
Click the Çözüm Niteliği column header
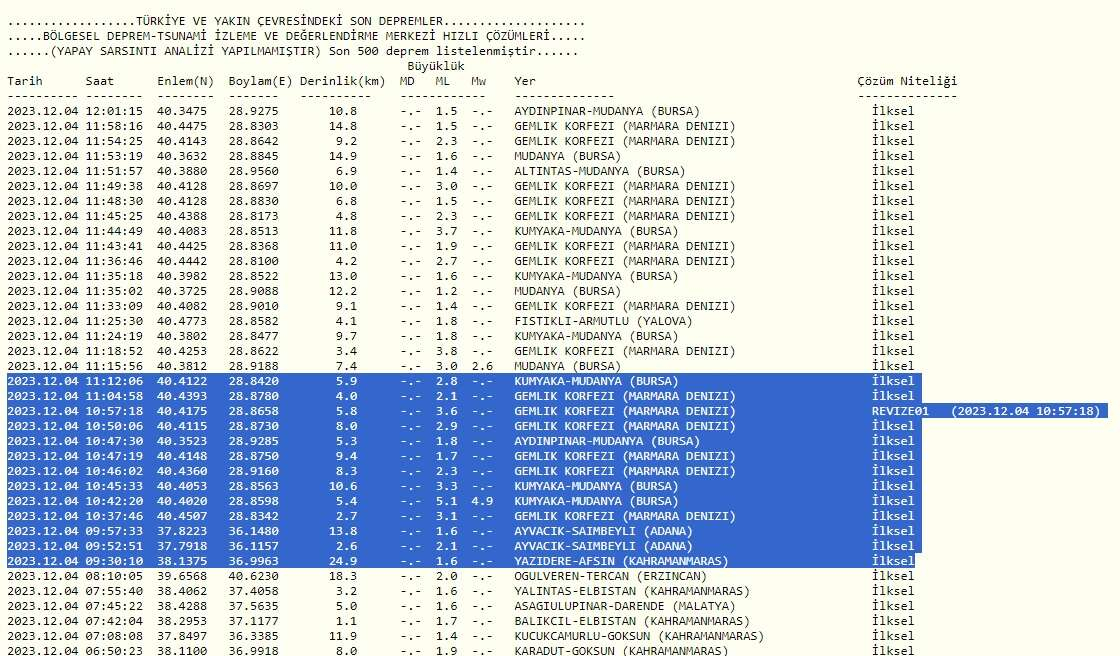pos(907,80)
